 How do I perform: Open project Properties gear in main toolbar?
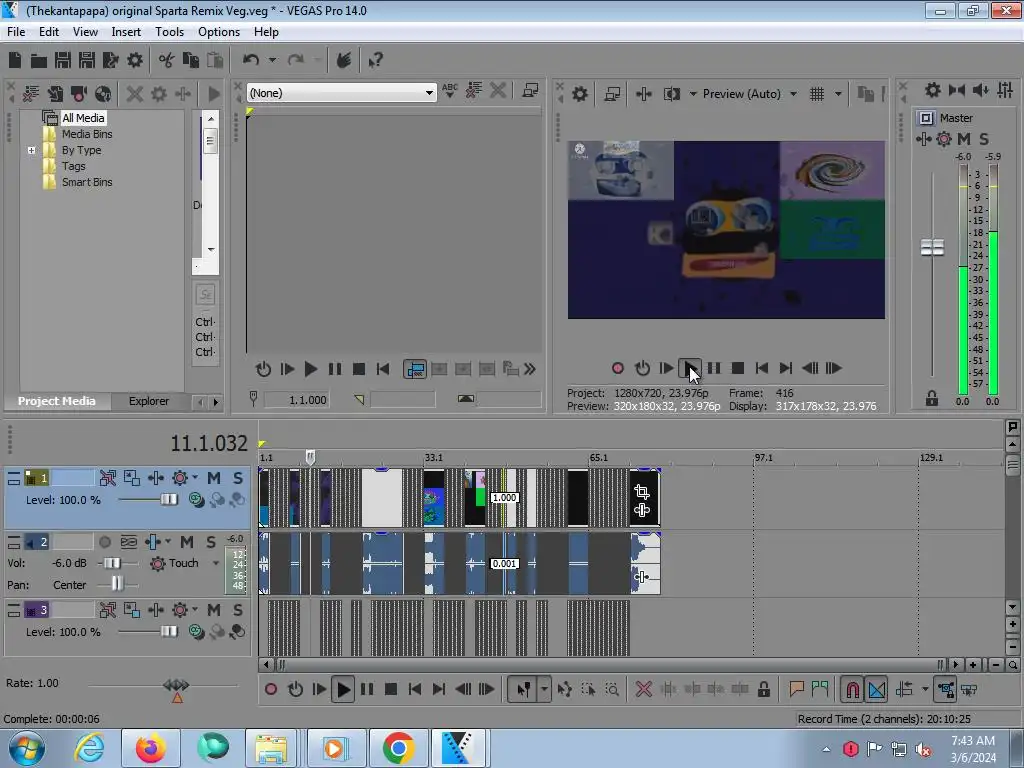click(135, 61)
